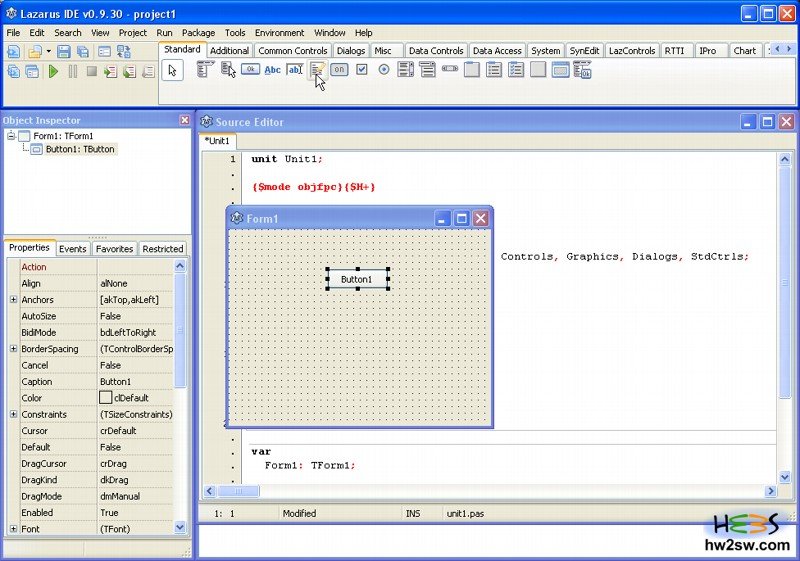This screenshot has width=800, height=561.
Task: Click Button1 on the Form1 designer
Action: click(357, 279)
